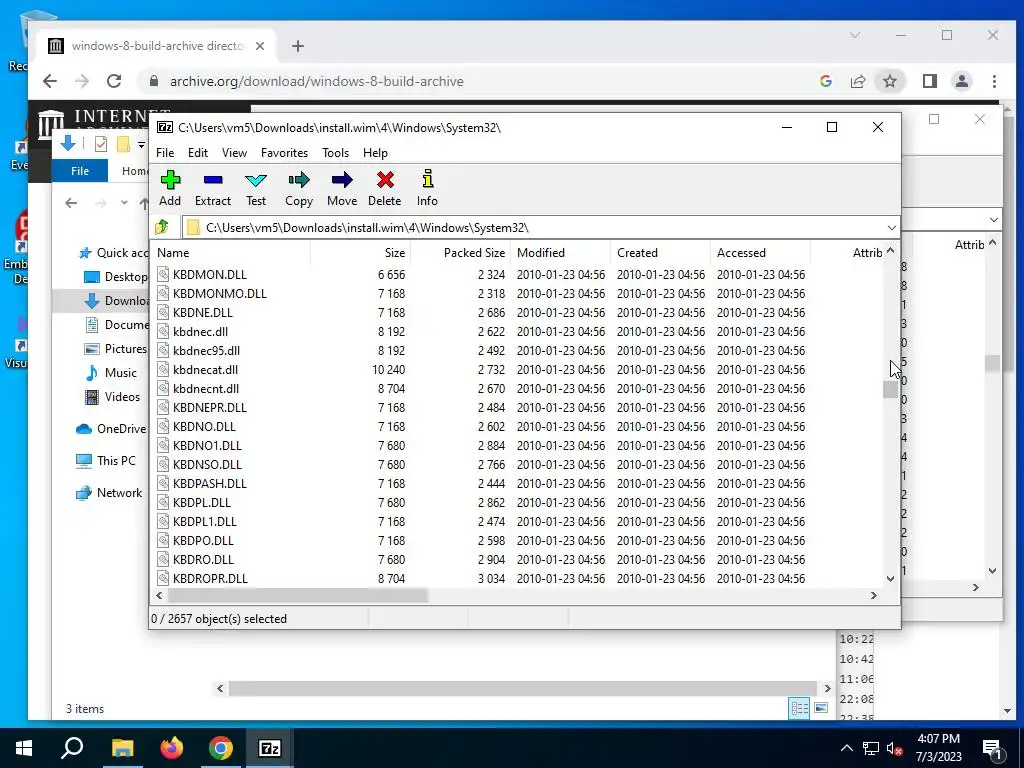Select the KBDMONMO.DLL row
The height and width of the screenshot is (768, 1024).
(519, 293)
